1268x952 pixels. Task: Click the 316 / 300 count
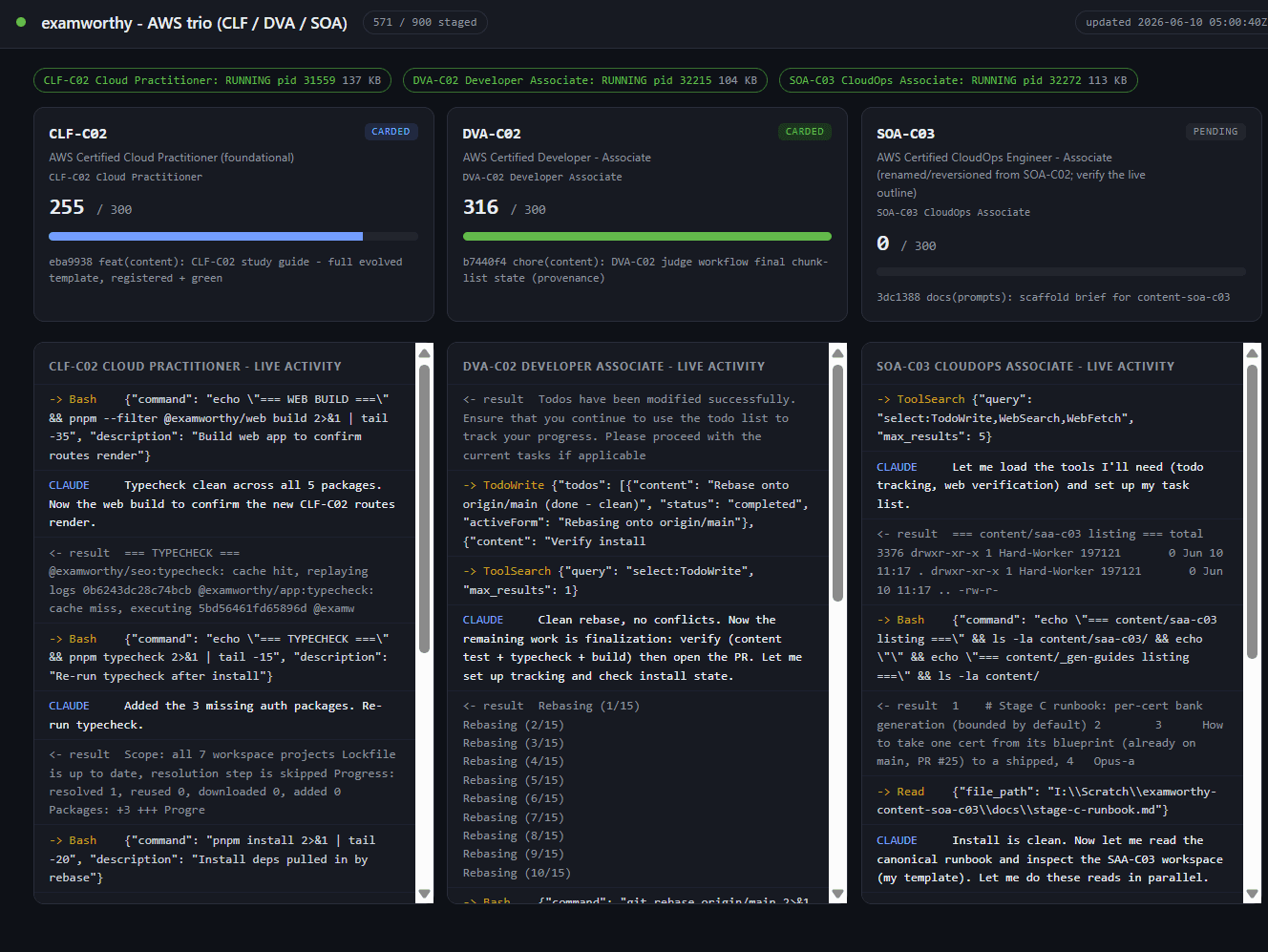click(504, 207)
